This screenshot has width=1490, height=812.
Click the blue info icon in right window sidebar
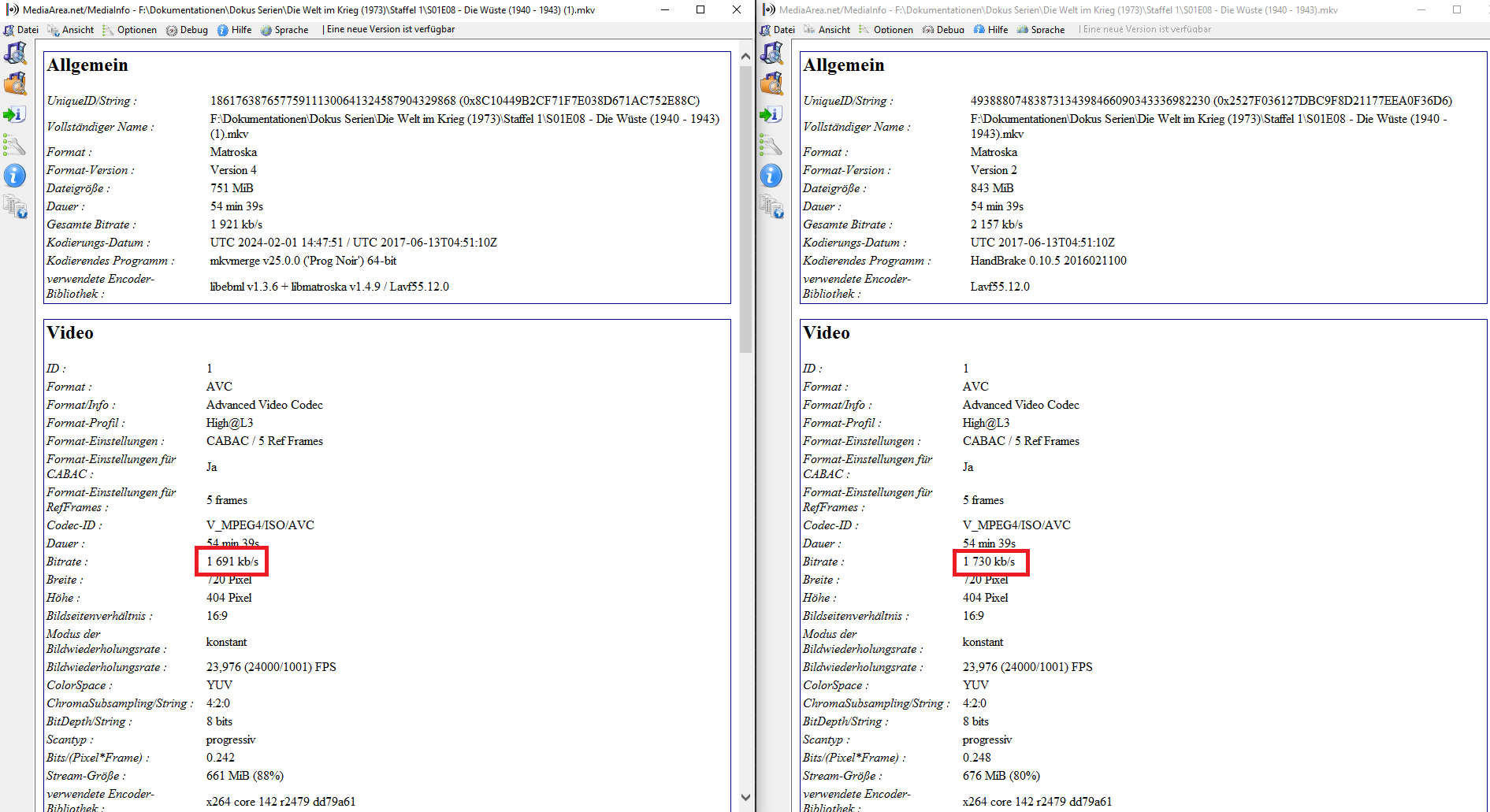point(771,176)
